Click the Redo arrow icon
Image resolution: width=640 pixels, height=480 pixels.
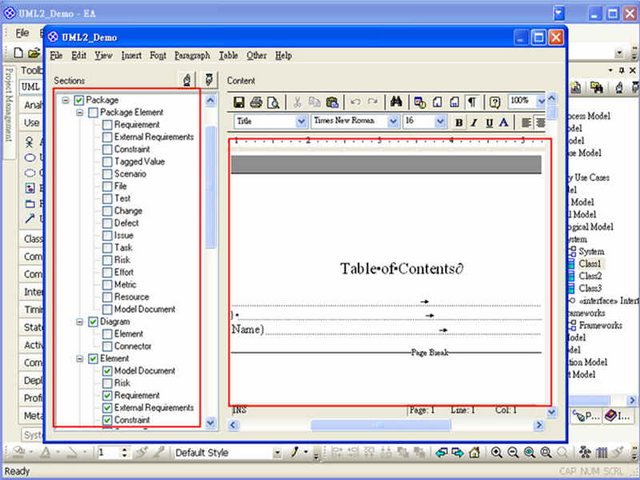(x=372, y=102)
